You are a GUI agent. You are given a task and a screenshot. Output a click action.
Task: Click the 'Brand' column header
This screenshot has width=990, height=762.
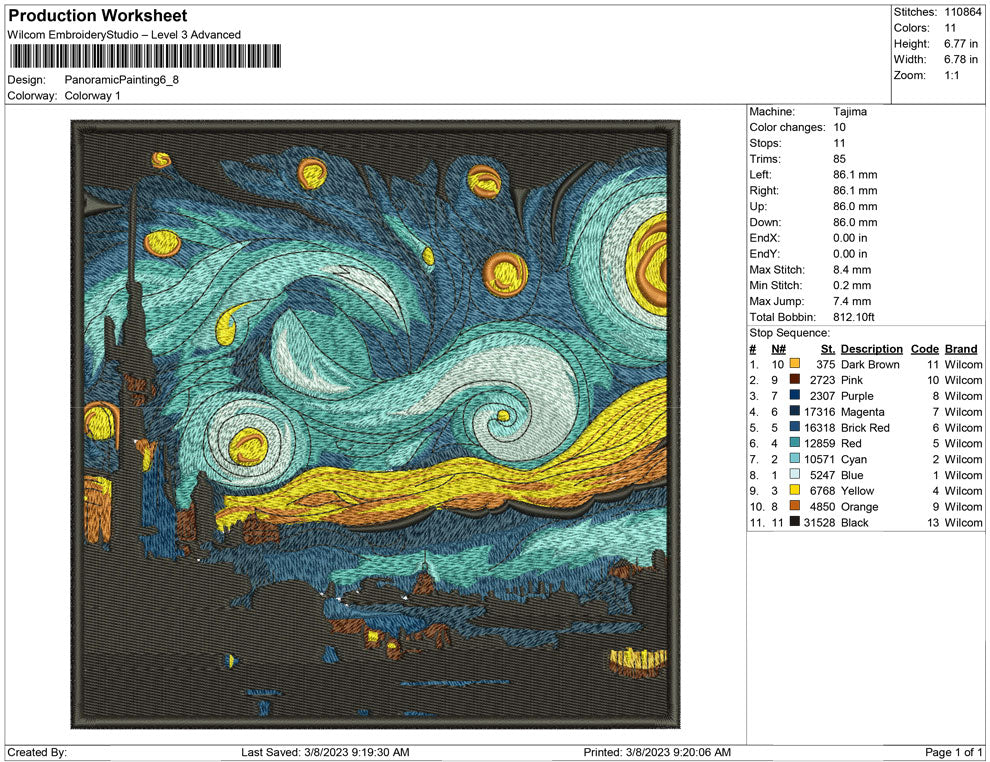point(961,348)
